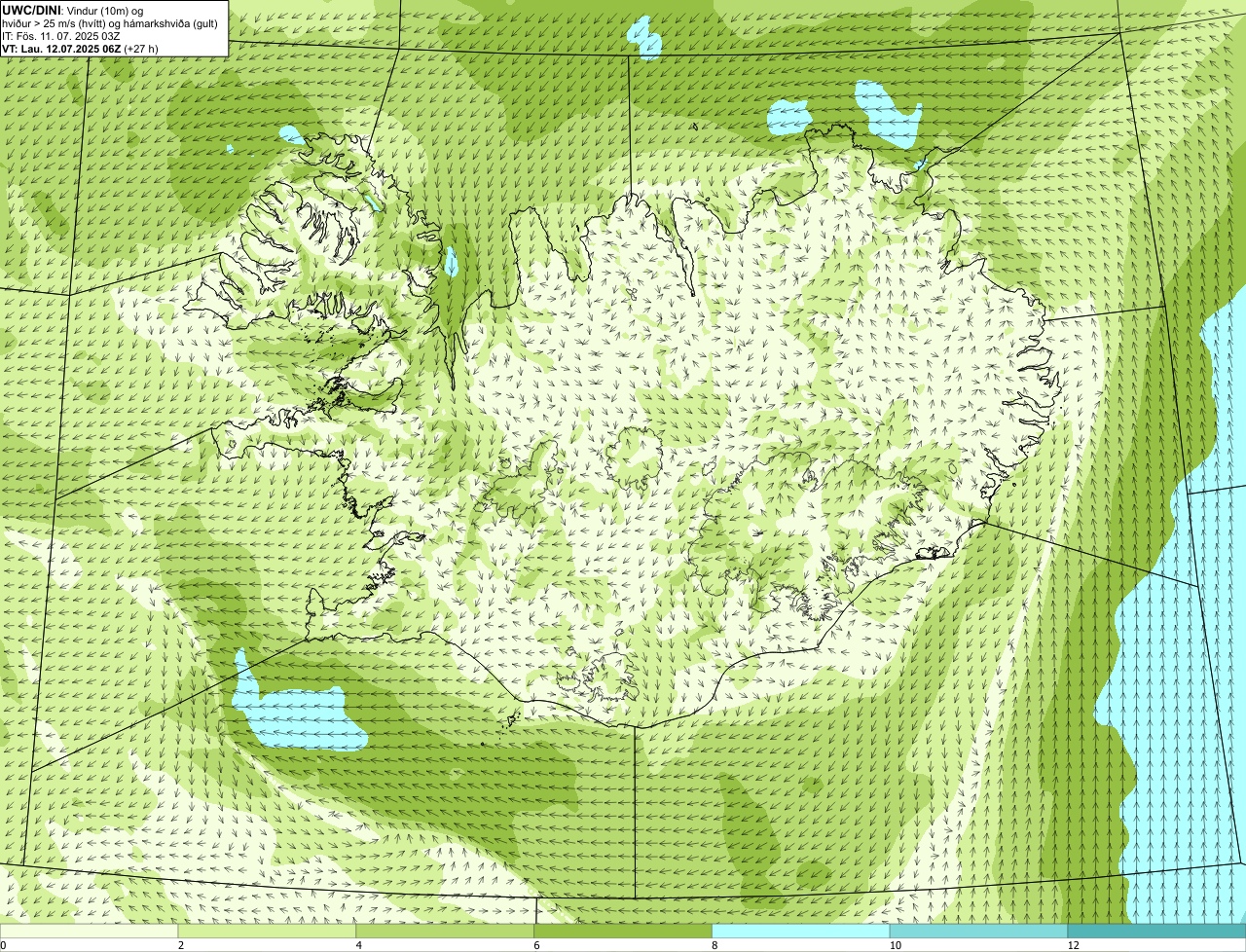The width and height of the screenshot is (1246, 952).
Task: Click the light green 2–4 m/s legend segment
Action: pyautogui.click(x=268, y=931)
